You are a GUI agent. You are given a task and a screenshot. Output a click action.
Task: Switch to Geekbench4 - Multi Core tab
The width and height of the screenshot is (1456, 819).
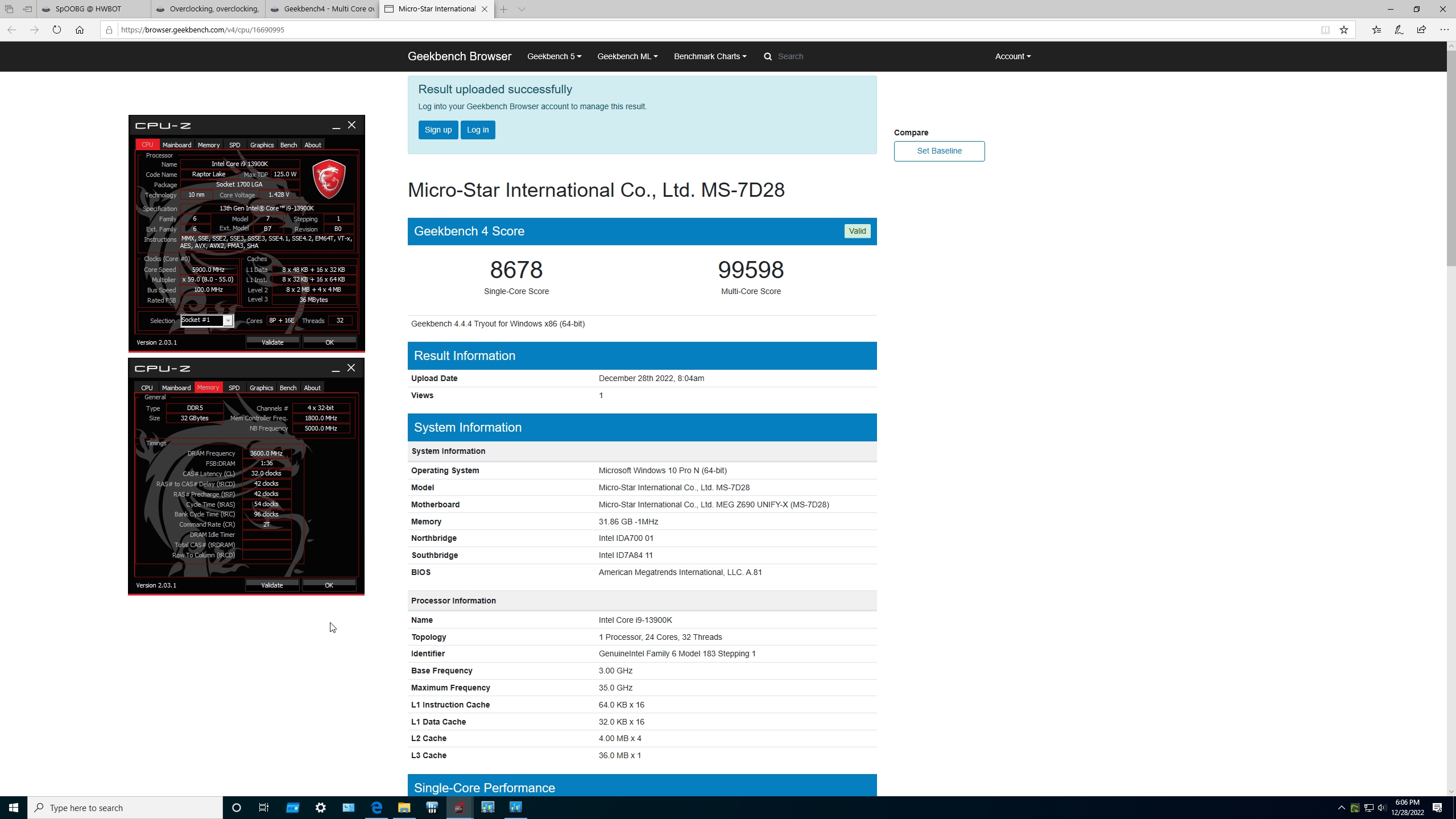point(322,9)
